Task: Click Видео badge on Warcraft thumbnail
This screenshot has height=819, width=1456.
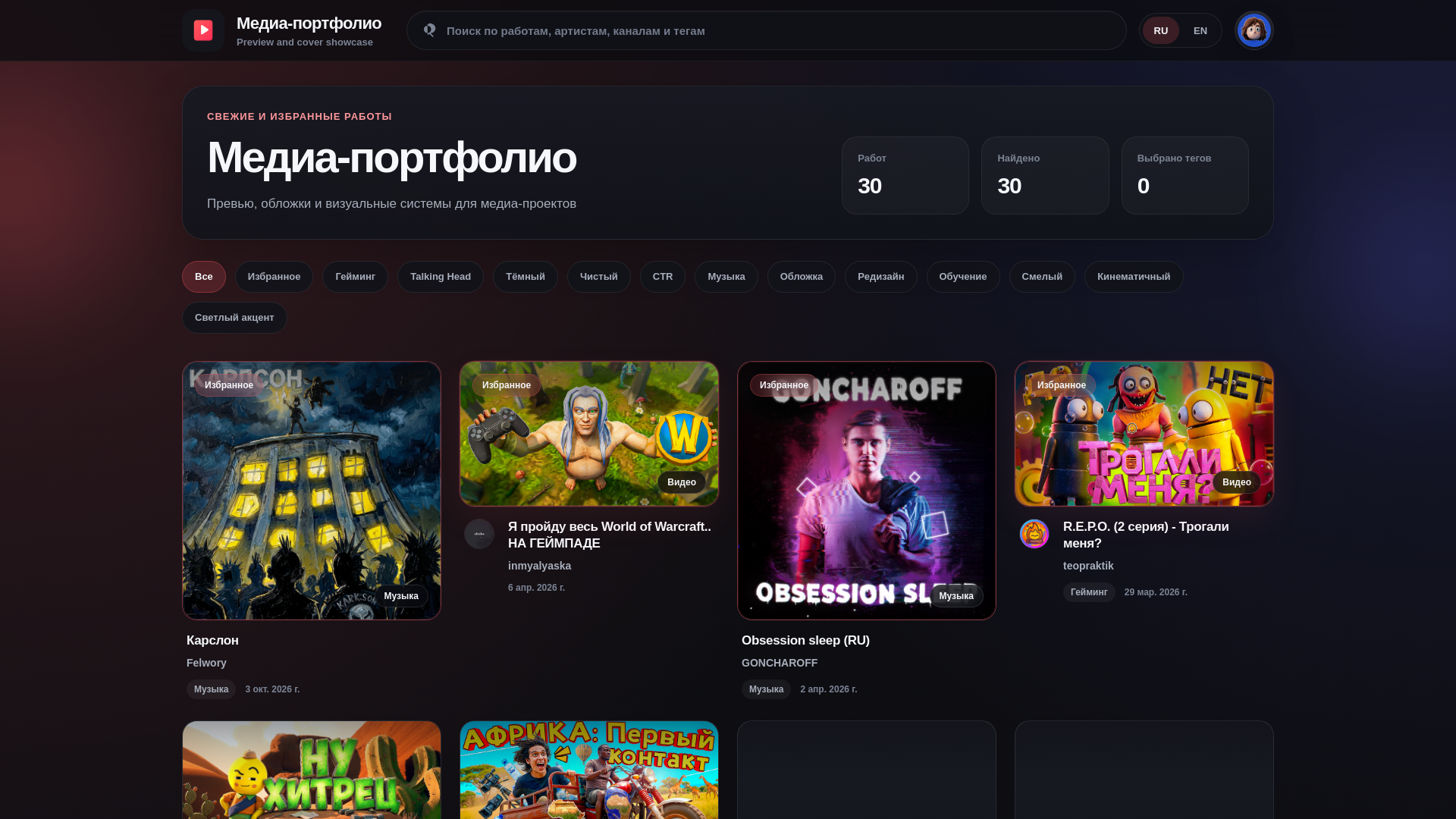Action: point(682,482)
